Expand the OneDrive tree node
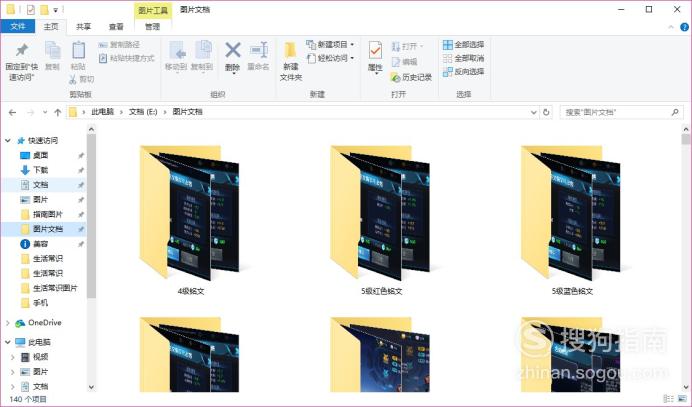This screenshot has width=692, height=407. coord(8,323)
